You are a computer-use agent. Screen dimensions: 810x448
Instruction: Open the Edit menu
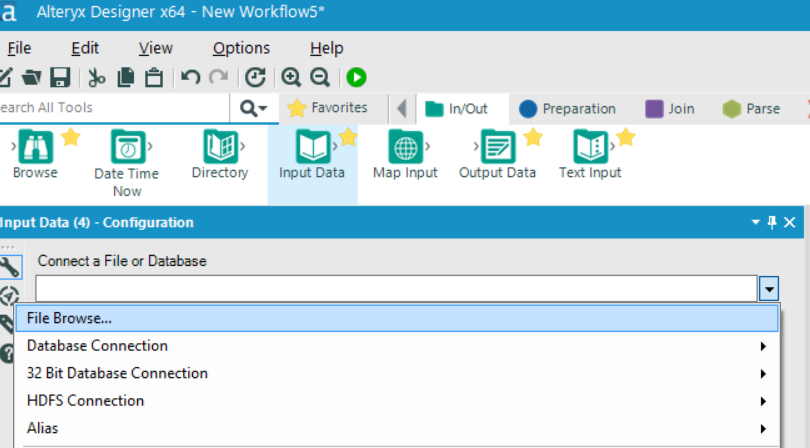pos(85,48)
